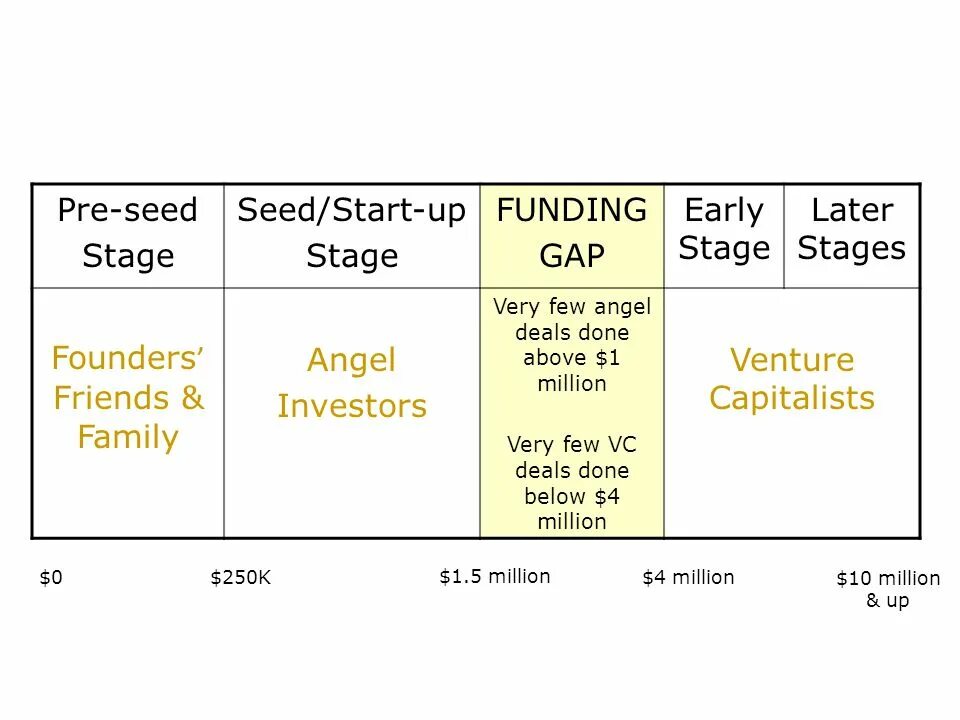Click the $1.5 million label
Image resolution: width=960 pixels, height=720 pixels.
(x=495, y=576)
